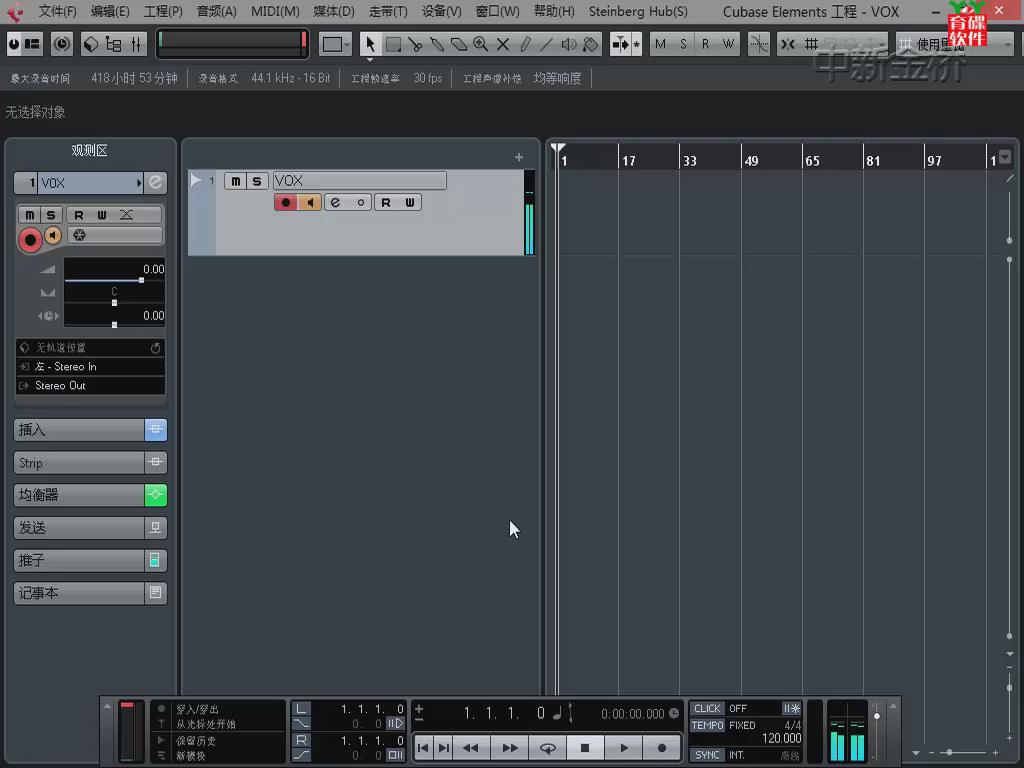Image resolution: width=1024 pixels, height=768 pixels.
Task: Open the track preset (无轨道预置) selector
Action: point(90,347)
